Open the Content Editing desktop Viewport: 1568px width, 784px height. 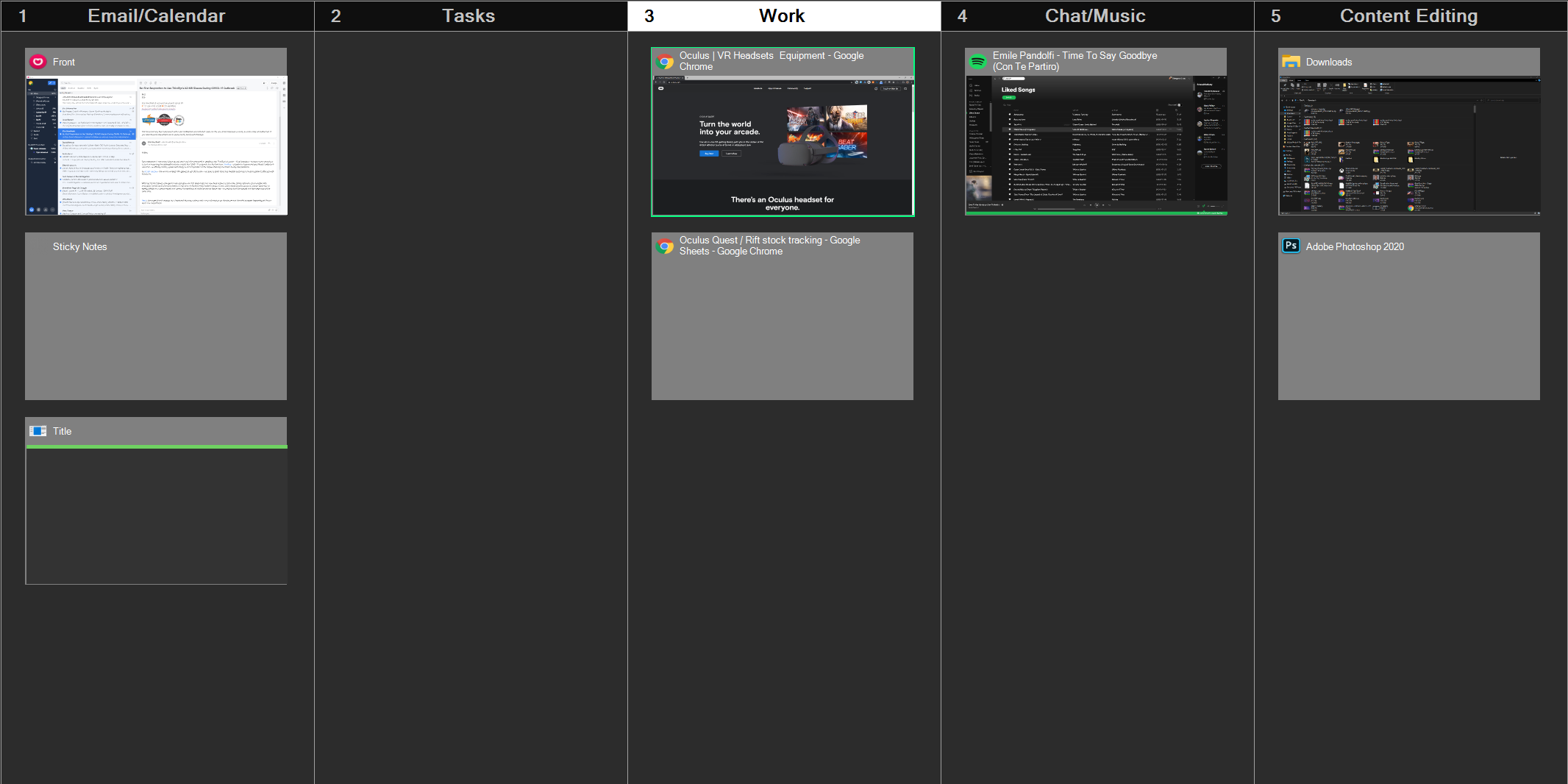[x=1408, y=15]
